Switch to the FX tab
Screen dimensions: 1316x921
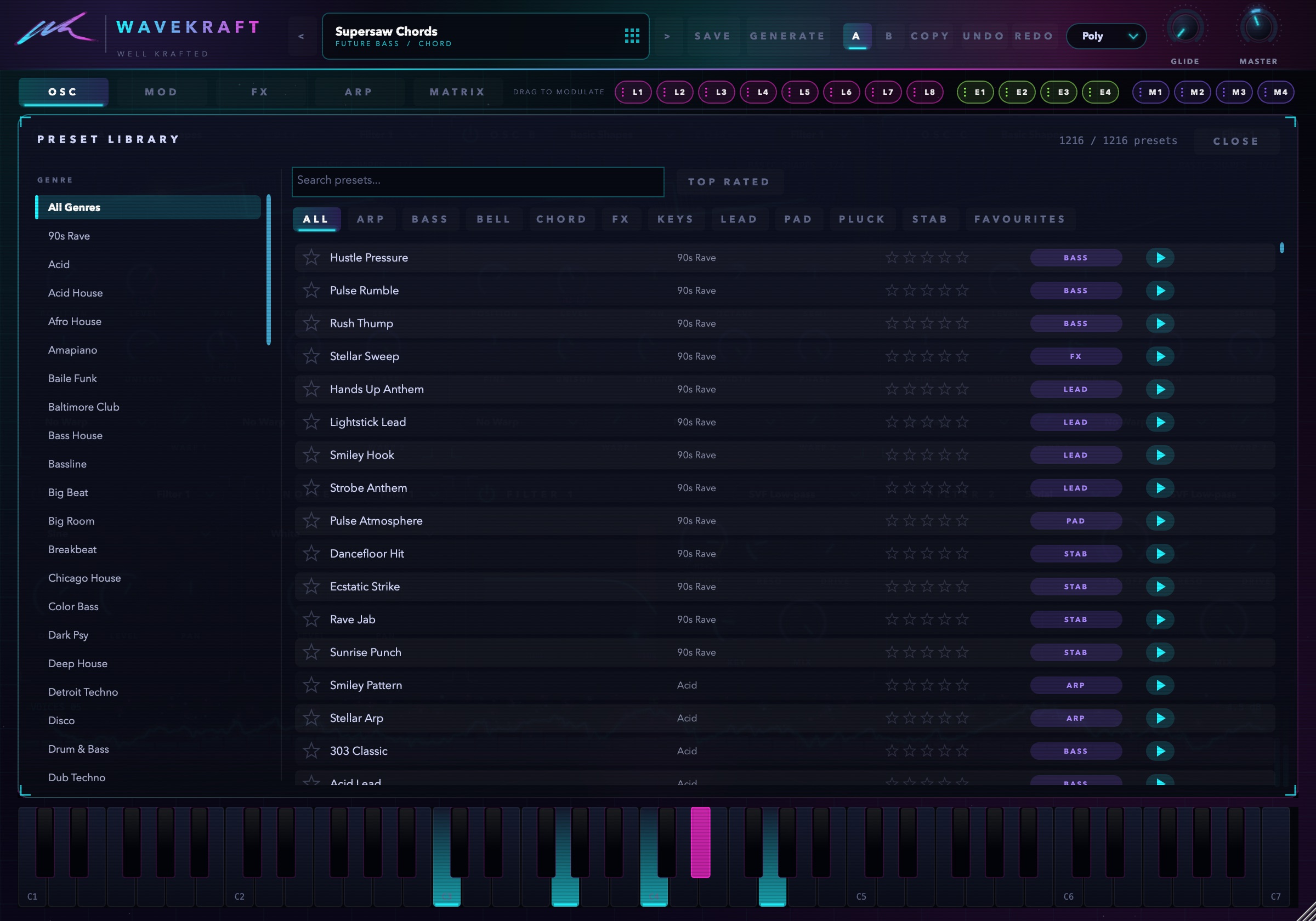pyautogui.click(x=260, y=92)
